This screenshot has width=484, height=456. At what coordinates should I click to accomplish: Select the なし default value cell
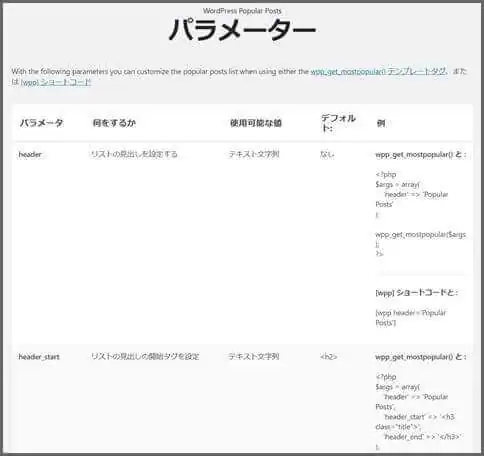pos(327,154)
